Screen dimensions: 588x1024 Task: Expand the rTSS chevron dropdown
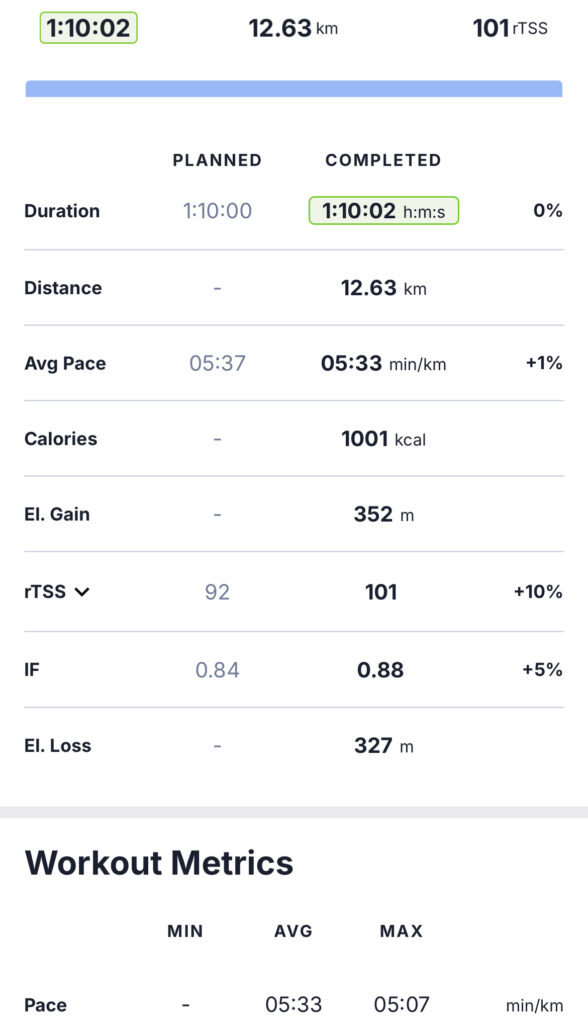[82, 592]
